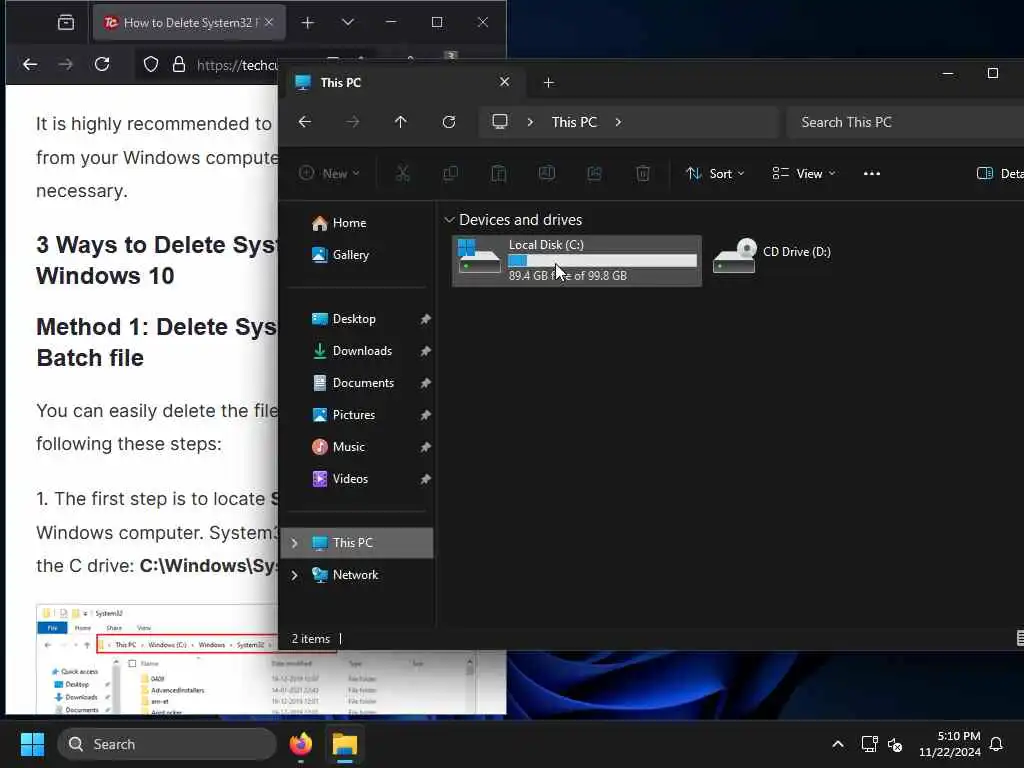
Task: Add a new File Explorer tab
Action: pyautogui.click(x=549, y=83)
